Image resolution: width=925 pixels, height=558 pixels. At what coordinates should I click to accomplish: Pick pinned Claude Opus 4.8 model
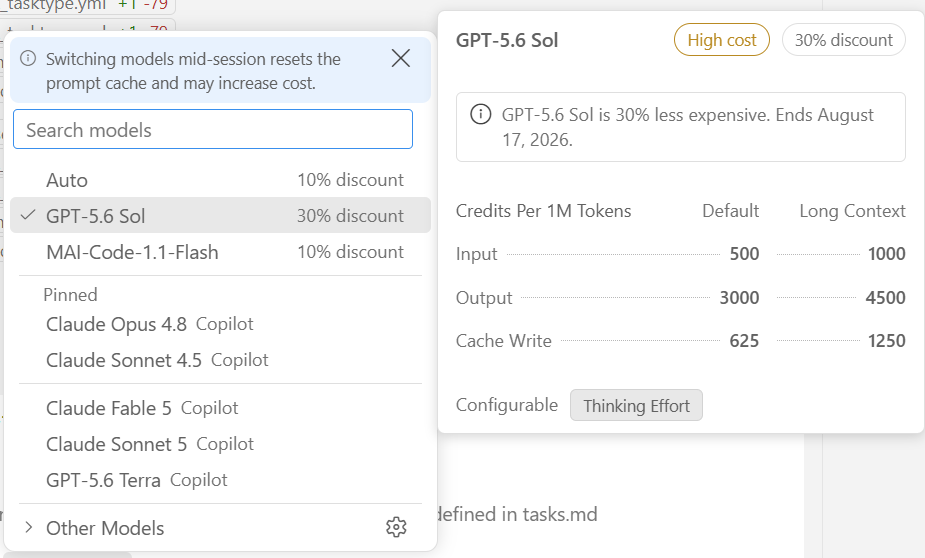pos(221,324)
